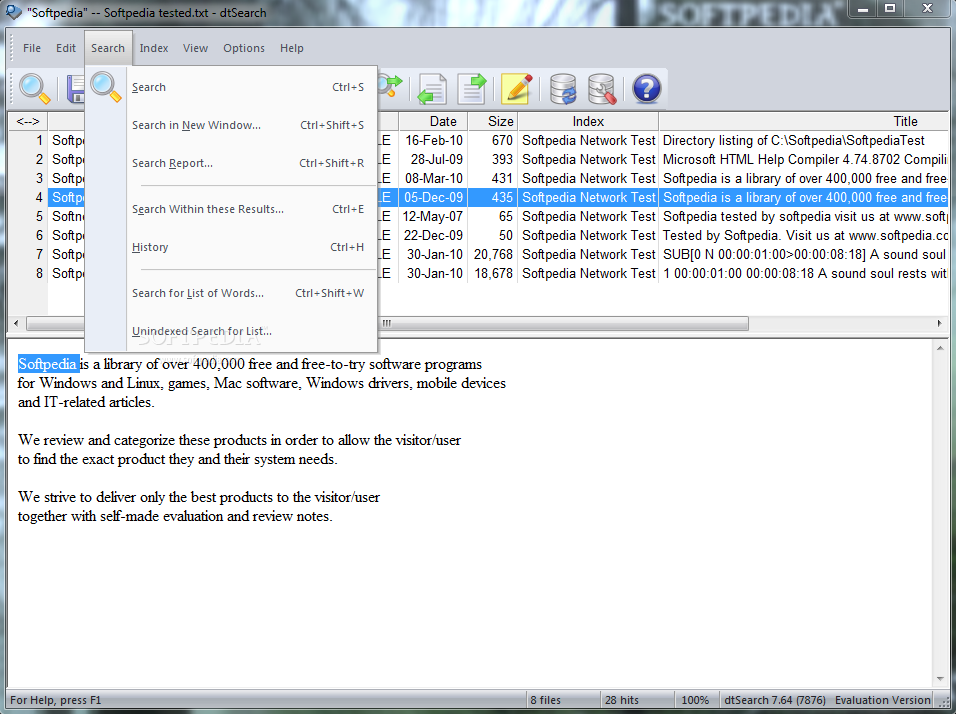956x714 pixels.
Task: Click size value 20,768
Action: click(x=493, y=254)
